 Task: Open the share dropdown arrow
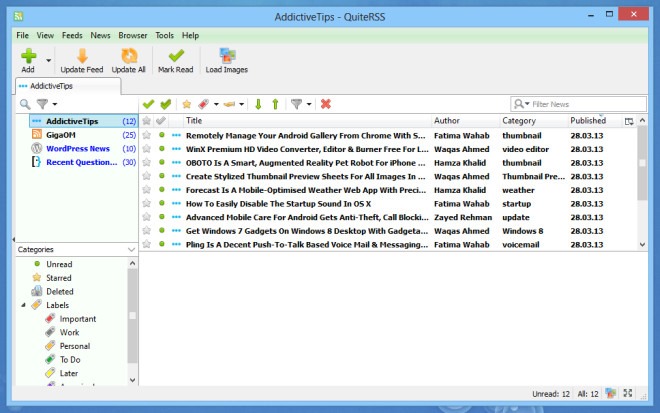click(x=242, y=104)
